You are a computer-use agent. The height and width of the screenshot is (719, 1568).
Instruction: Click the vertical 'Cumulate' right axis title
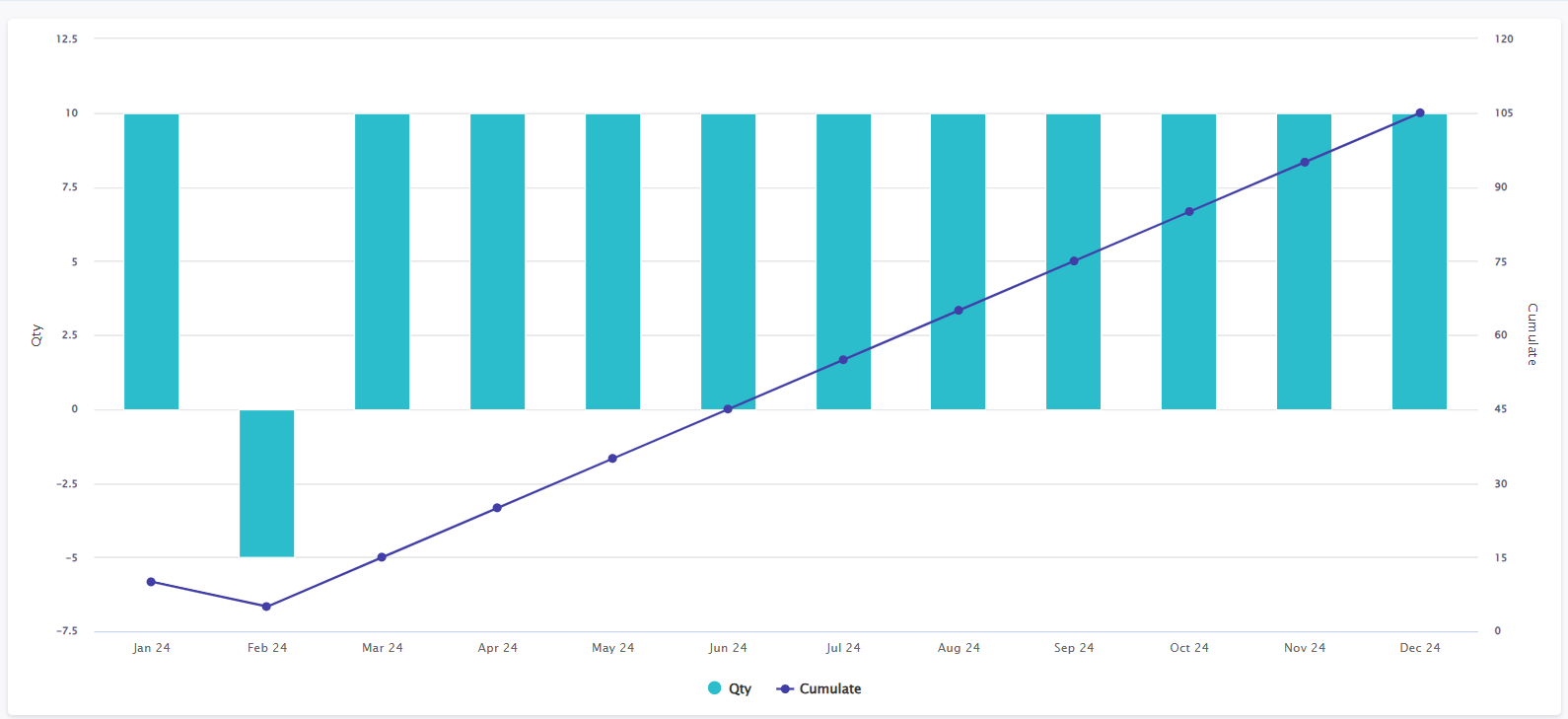pos(1532,334)
